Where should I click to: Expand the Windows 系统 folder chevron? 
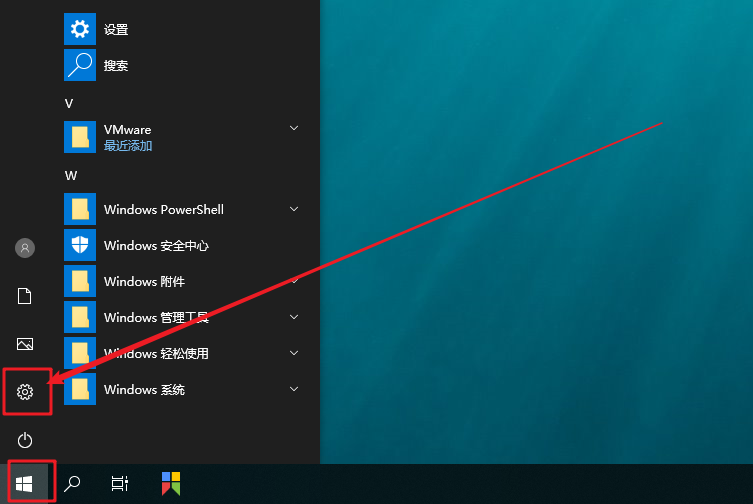[294, 389]
